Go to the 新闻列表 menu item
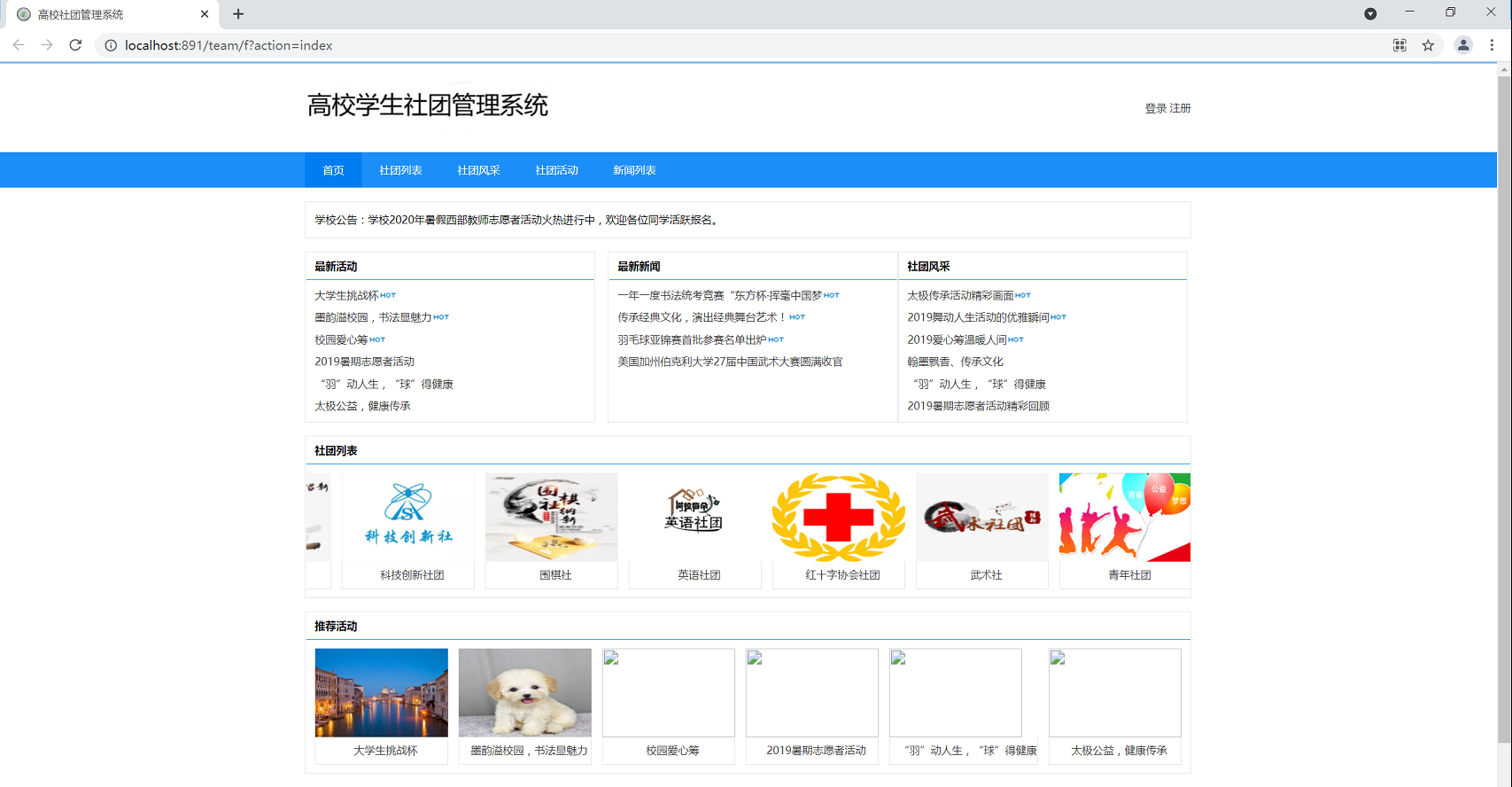1512x787 pixels. pos(634,170)
